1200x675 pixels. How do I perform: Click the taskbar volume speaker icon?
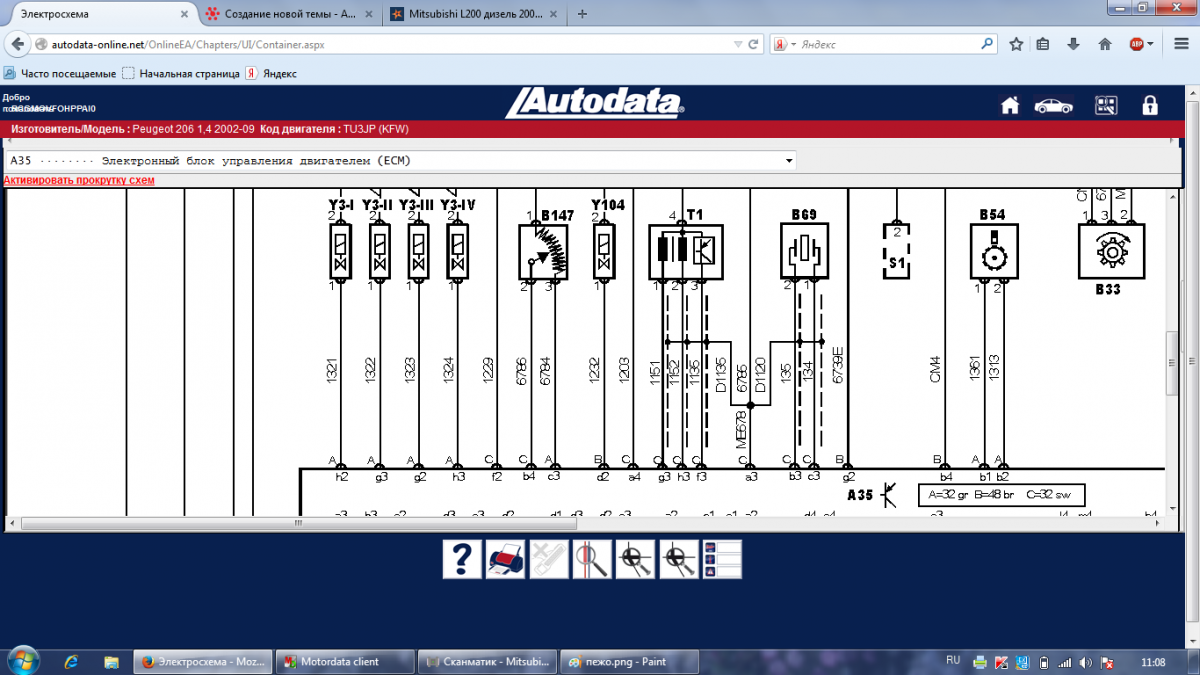tap(1086, 662)
